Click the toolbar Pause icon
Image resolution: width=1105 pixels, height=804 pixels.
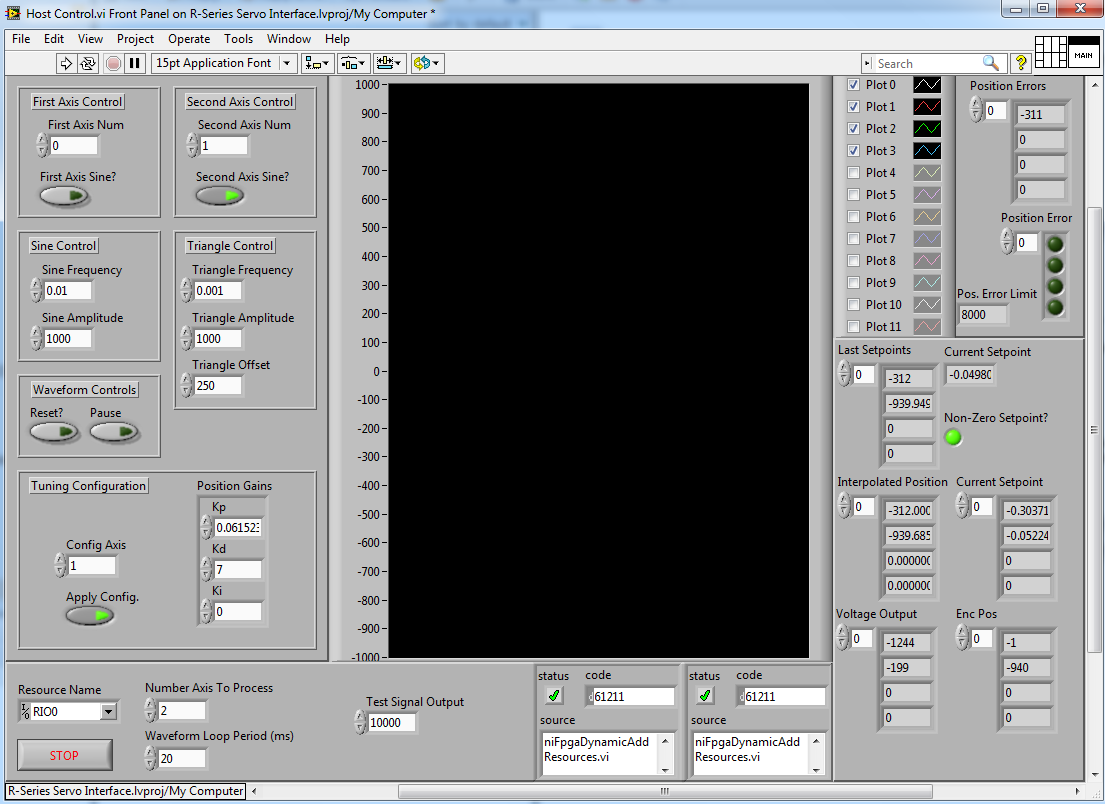[134, 63]
